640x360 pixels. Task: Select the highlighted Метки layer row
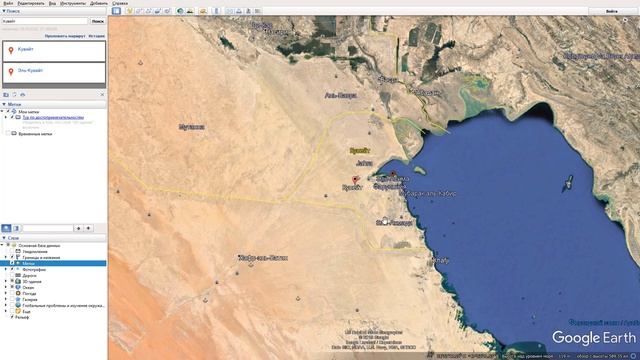tap(53, 263)
